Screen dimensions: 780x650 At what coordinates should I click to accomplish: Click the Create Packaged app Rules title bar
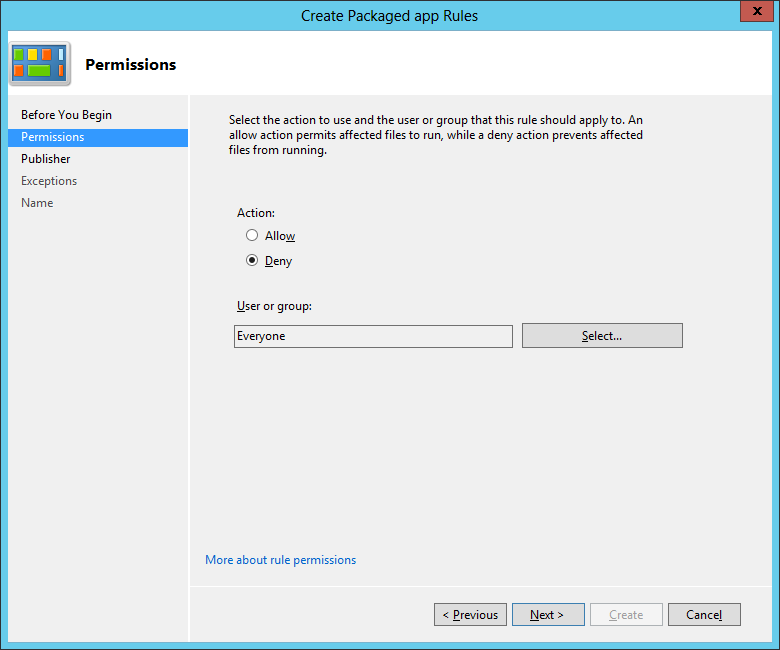tap(390, 15)
